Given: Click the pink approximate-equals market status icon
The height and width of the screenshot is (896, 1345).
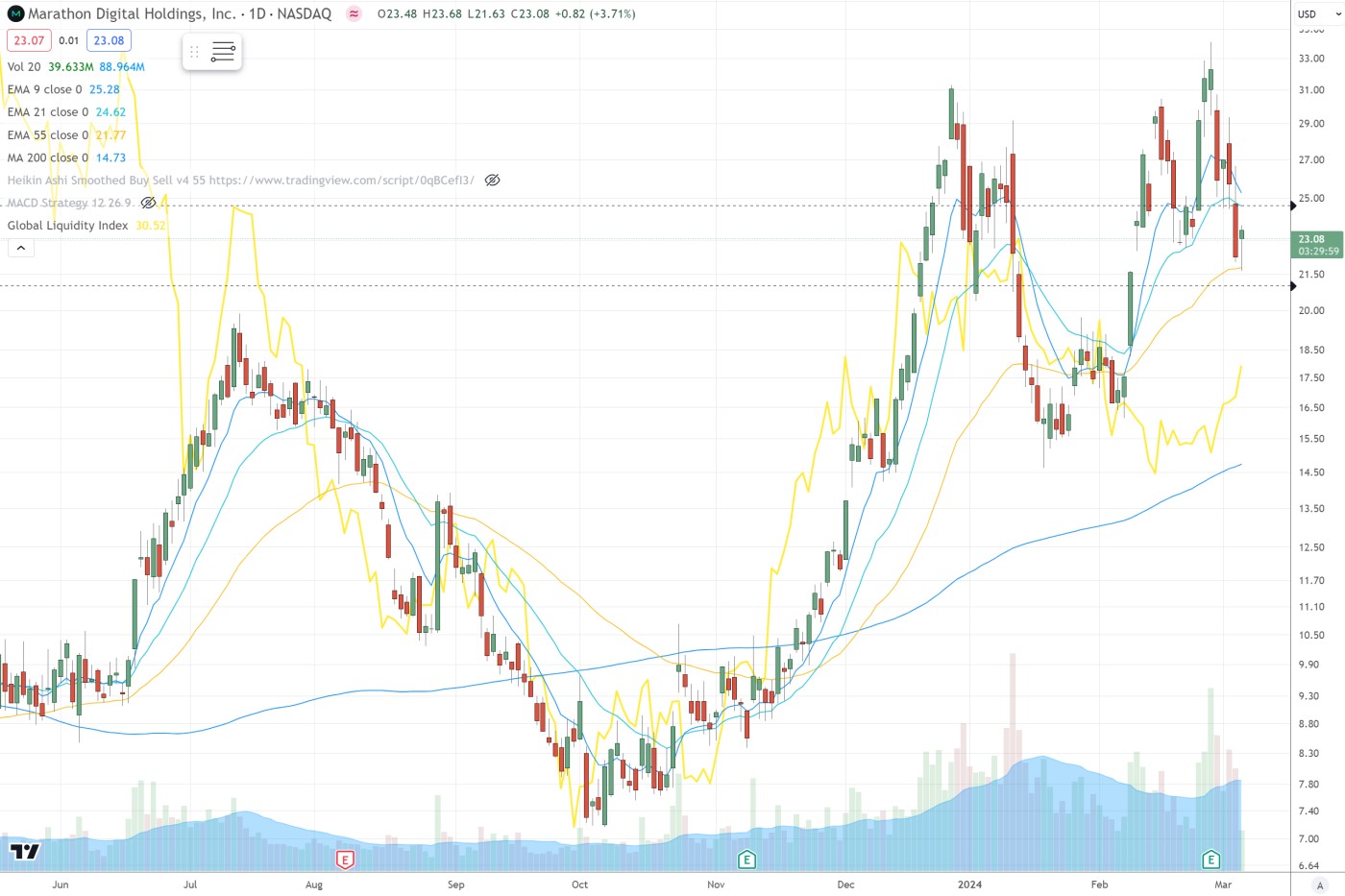Looking at the screenshot, I should tap(354, 14).
